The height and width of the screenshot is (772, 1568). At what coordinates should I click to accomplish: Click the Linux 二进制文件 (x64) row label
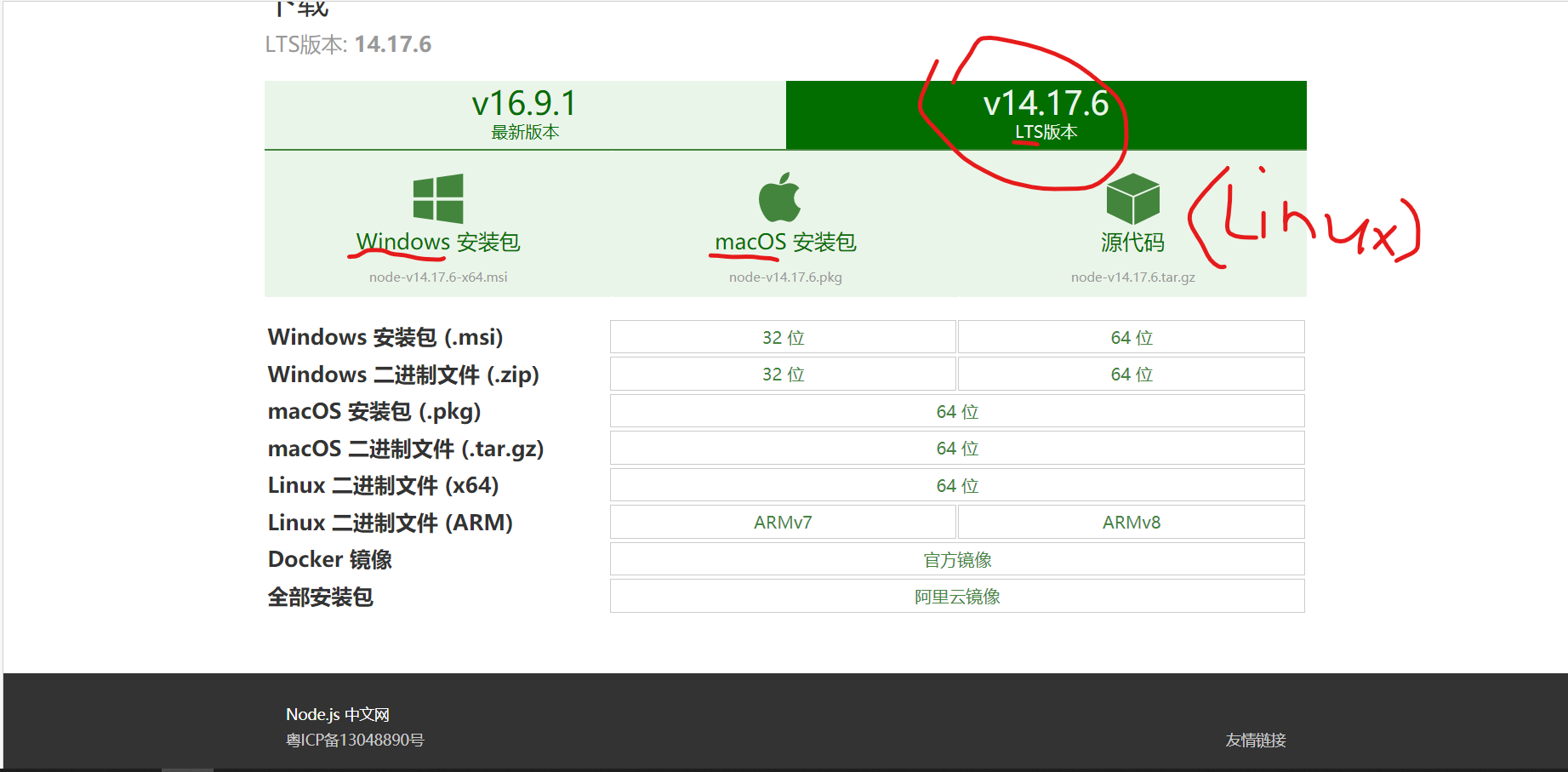click(384, 485)
